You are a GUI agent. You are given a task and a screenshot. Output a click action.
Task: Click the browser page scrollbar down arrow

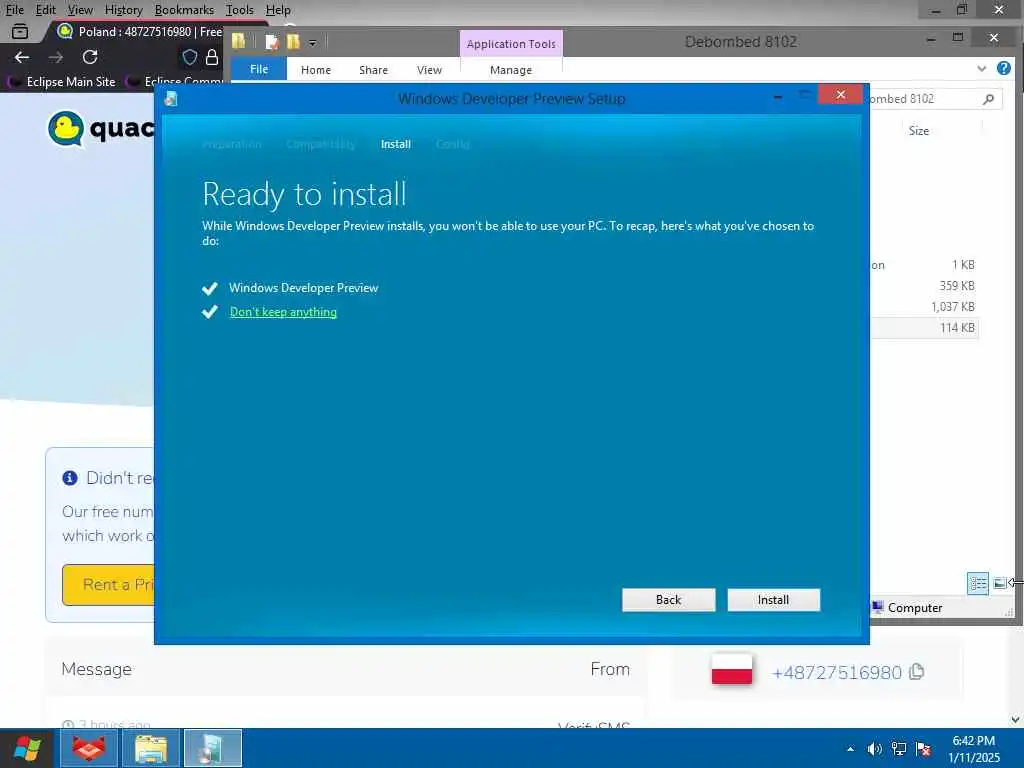click(1016, 720)
